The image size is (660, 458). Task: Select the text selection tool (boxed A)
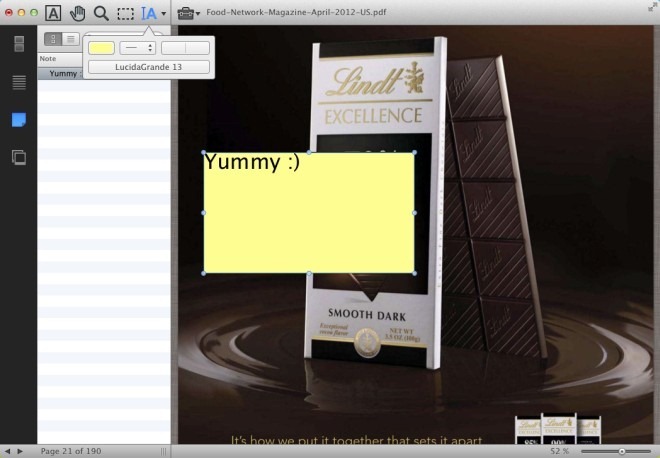[53, 13]
